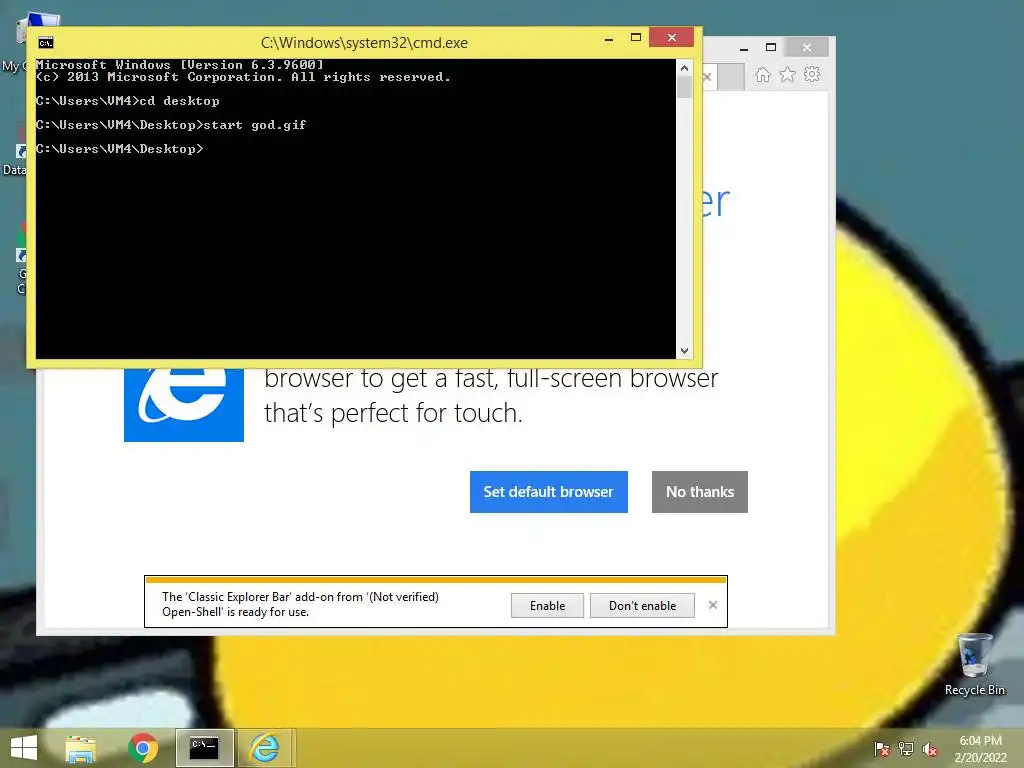Click the muted volume tray icon

click(x=930, y=749)
